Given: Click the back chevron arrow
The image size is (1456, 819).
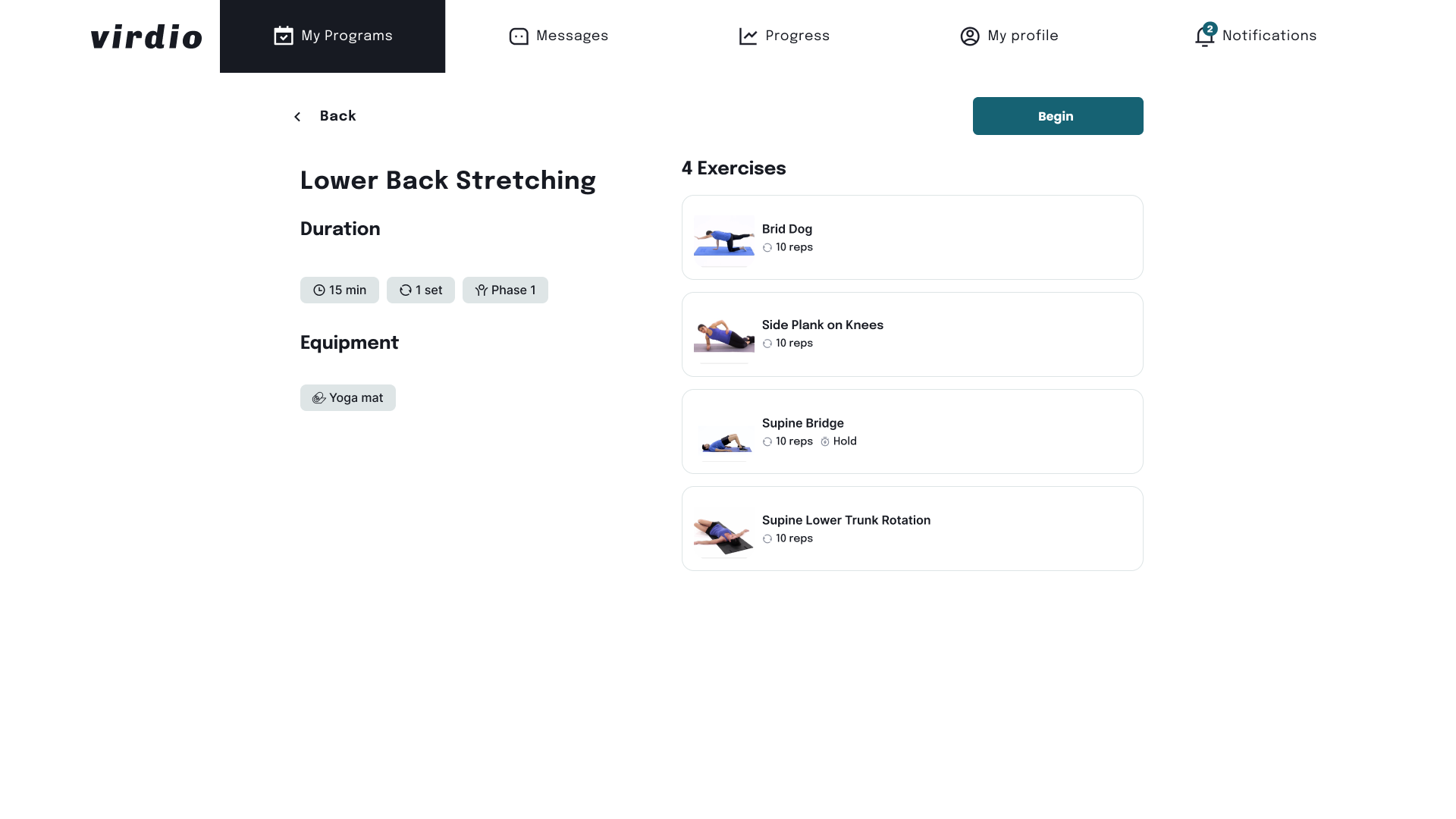Looking at the screenshot, I should click(297, 117).
